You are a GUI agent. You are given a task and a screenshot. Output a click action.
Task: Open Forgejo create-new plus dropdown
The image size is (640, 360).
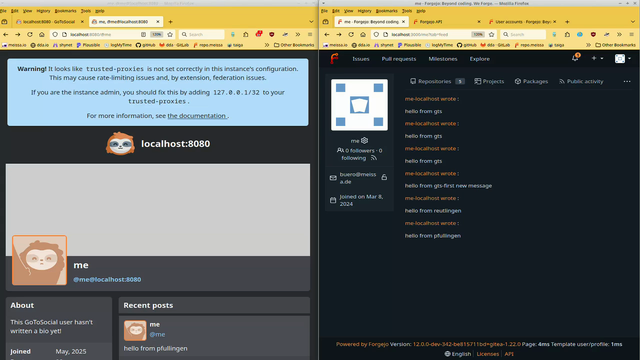(x=597, y=58)
